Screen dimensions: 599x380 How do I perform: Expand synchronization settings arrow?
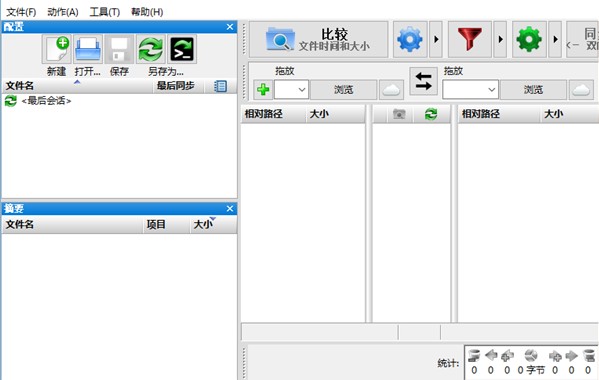click(555, 39)
